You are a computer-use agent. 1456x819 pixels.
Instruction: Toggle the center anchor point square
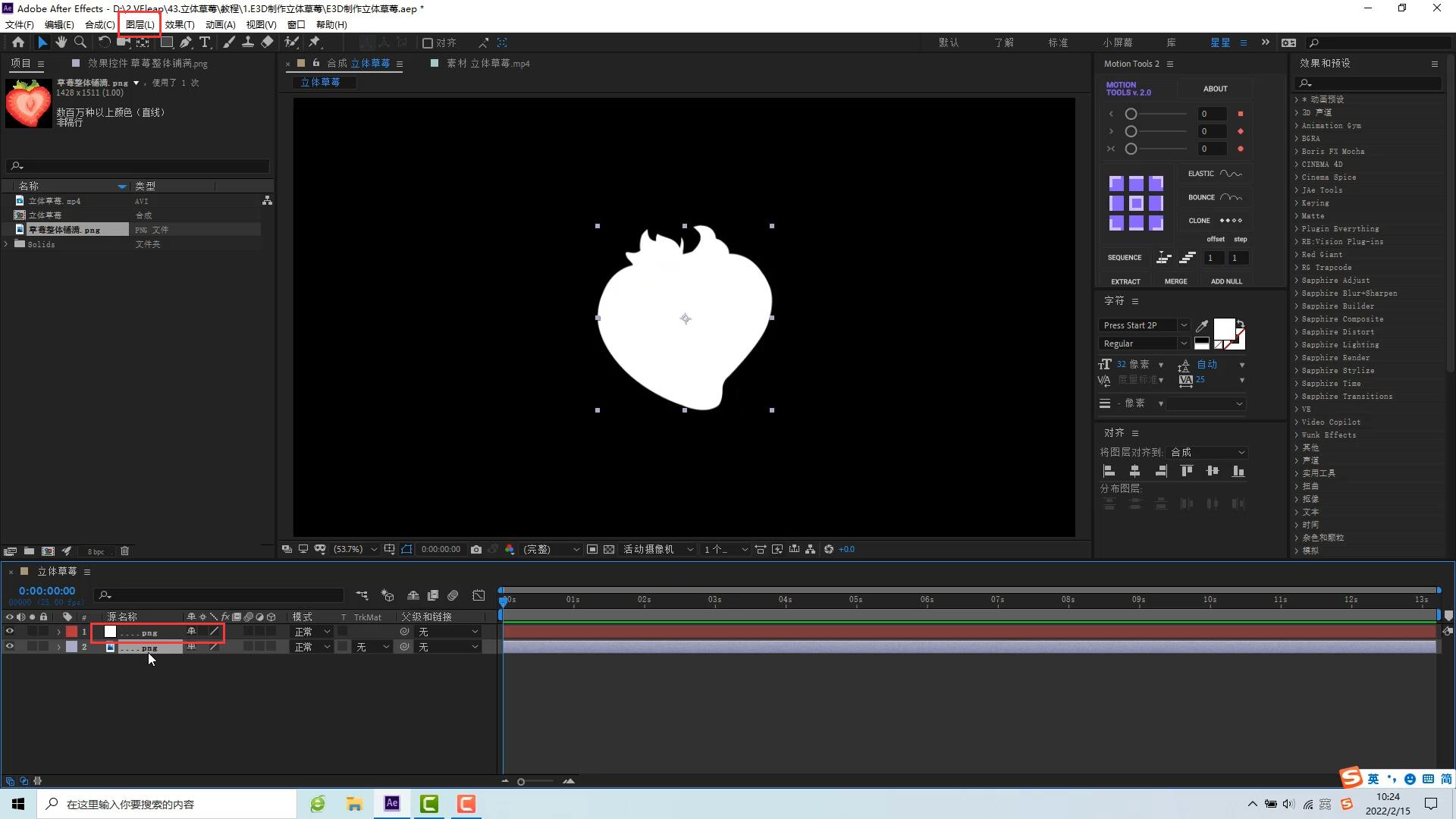click(1136, 203)
